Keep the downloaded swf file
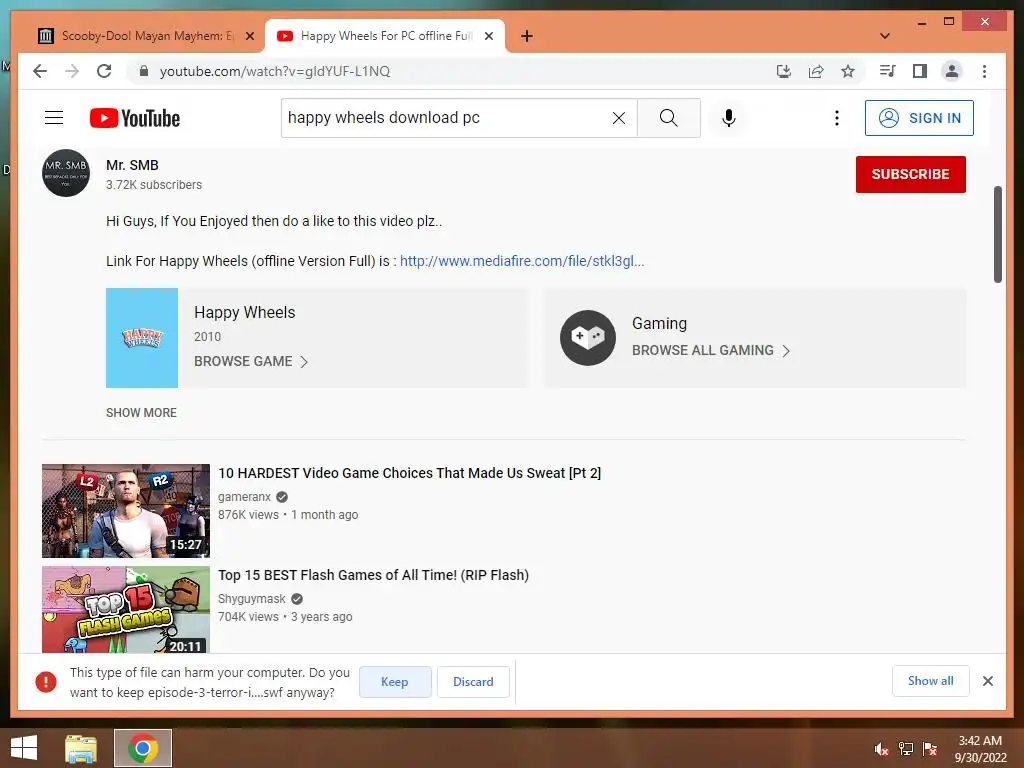This screenshot has height=768, width=1024. 395,682
